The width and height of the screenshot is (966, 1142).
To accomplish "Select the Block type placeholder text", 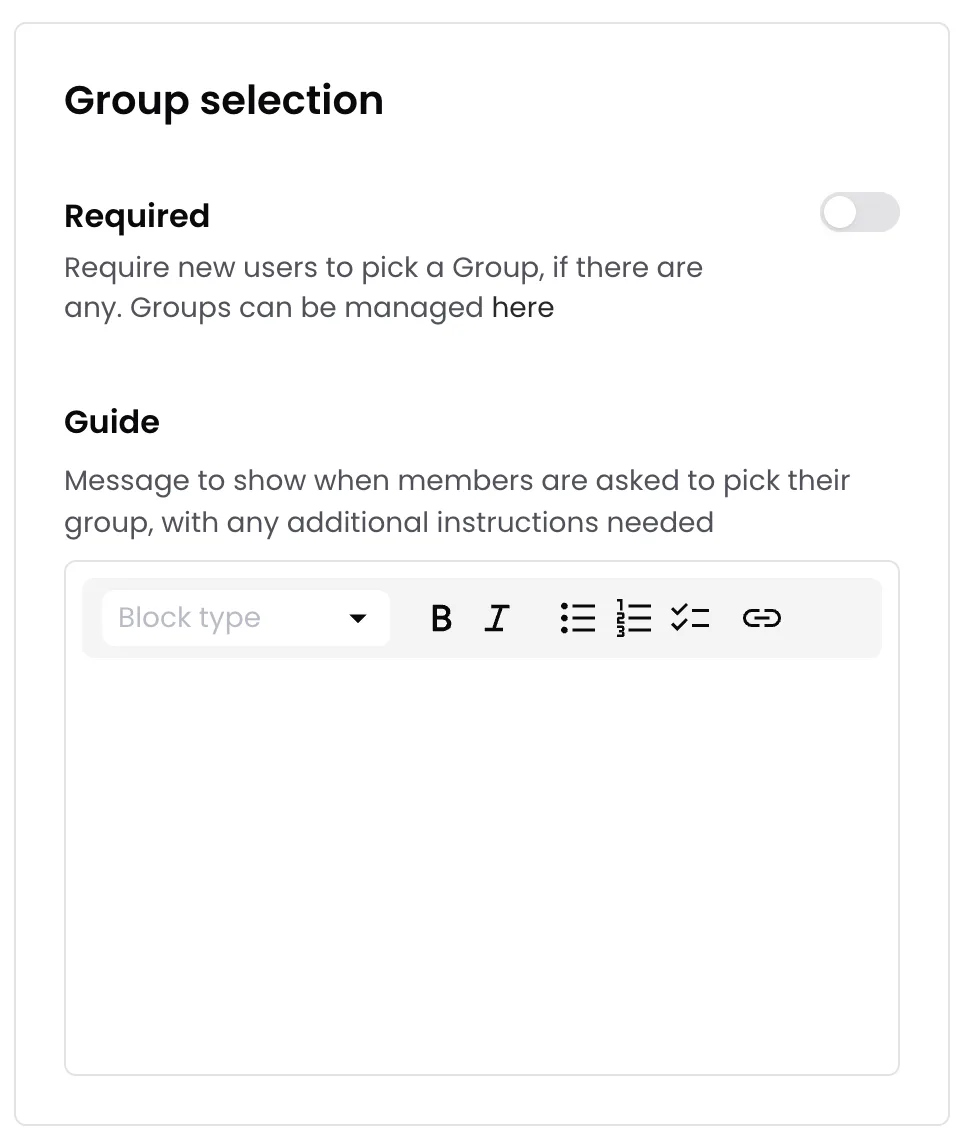I will click(189, 618).
